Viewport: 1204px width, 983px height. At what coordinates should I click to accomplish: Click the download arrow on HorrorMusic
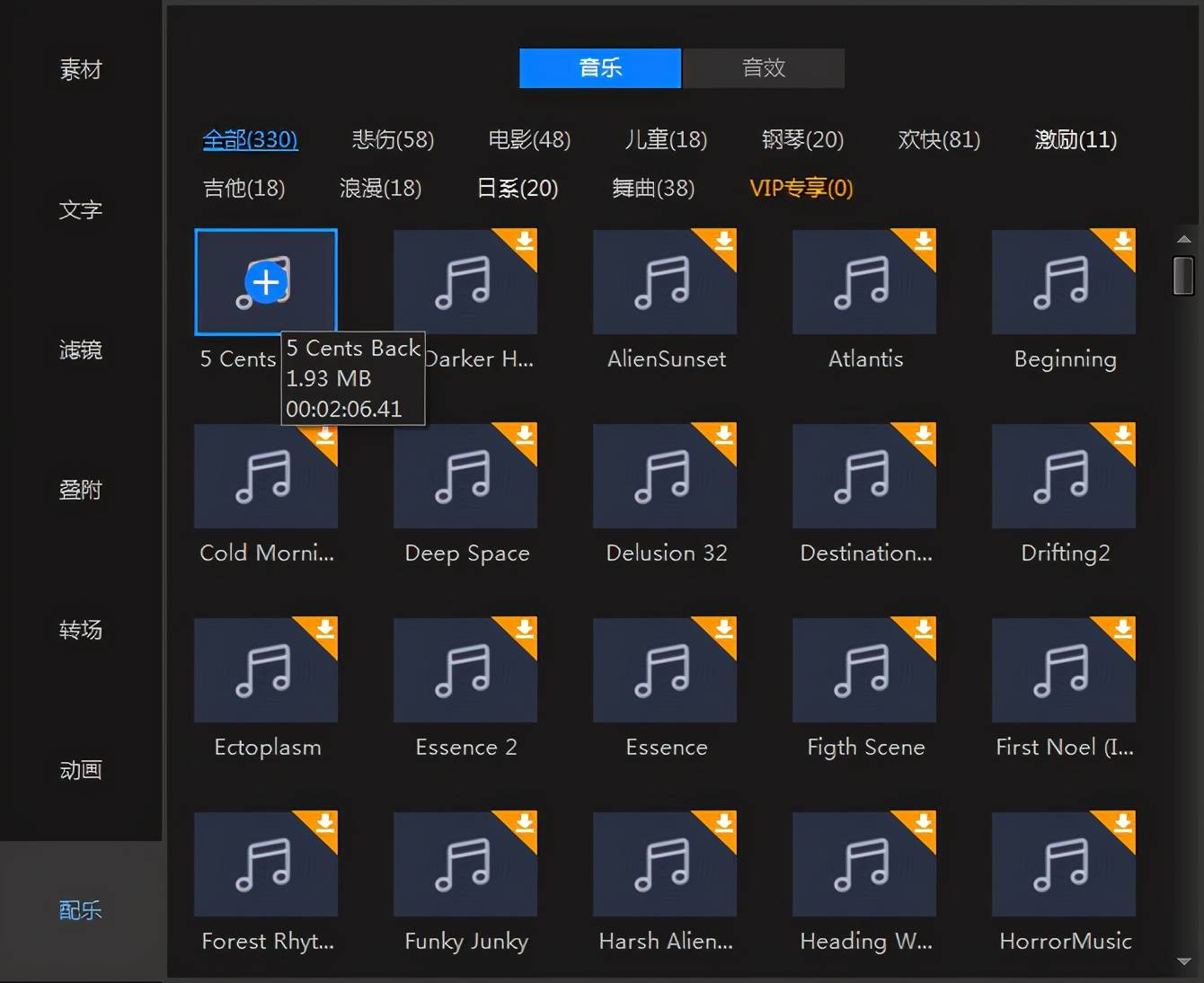coord(1121,826)
